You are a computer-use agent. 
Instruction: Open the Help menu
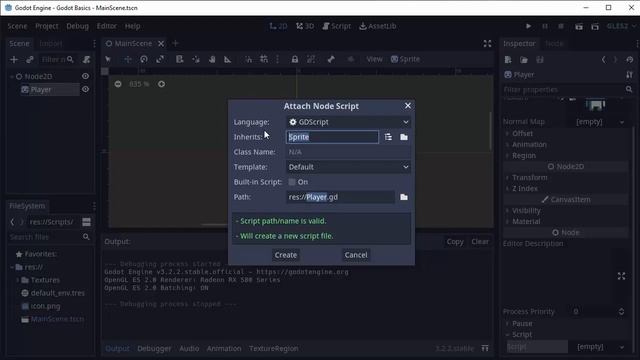pyautogui.click(x=132, y=26)
